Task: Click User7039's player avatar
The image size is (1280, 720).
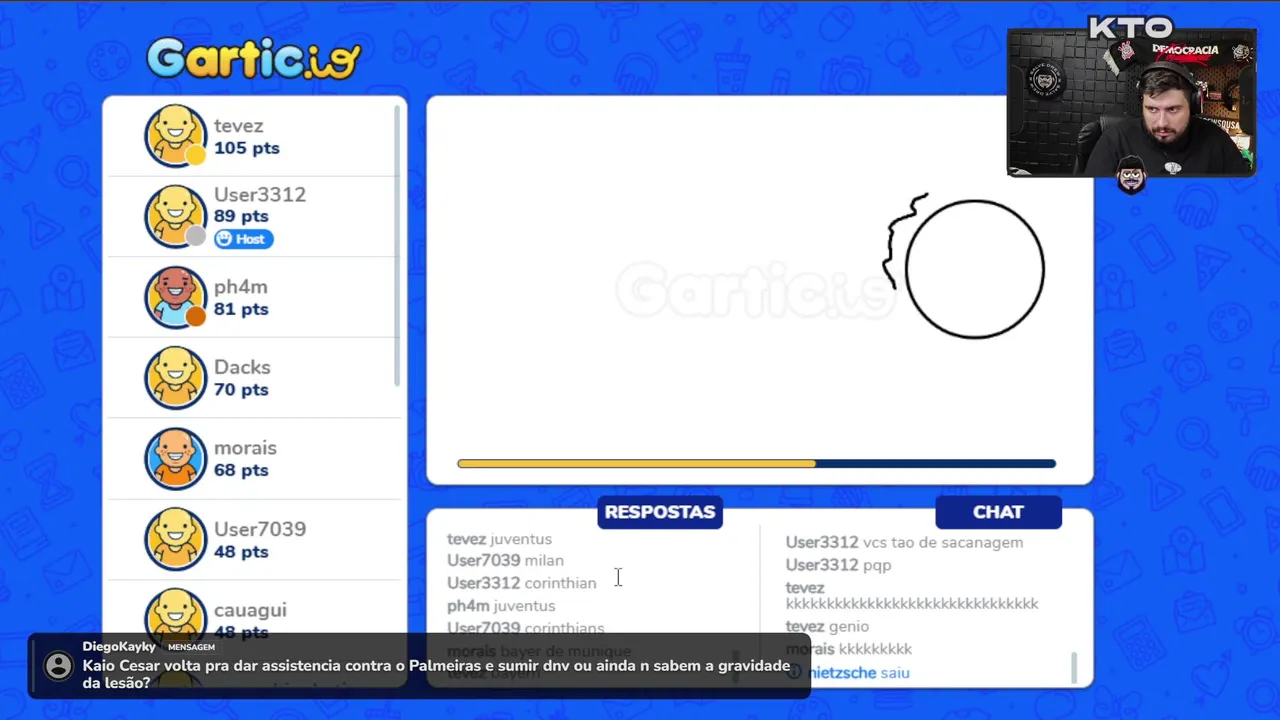Action: (176, 540)
